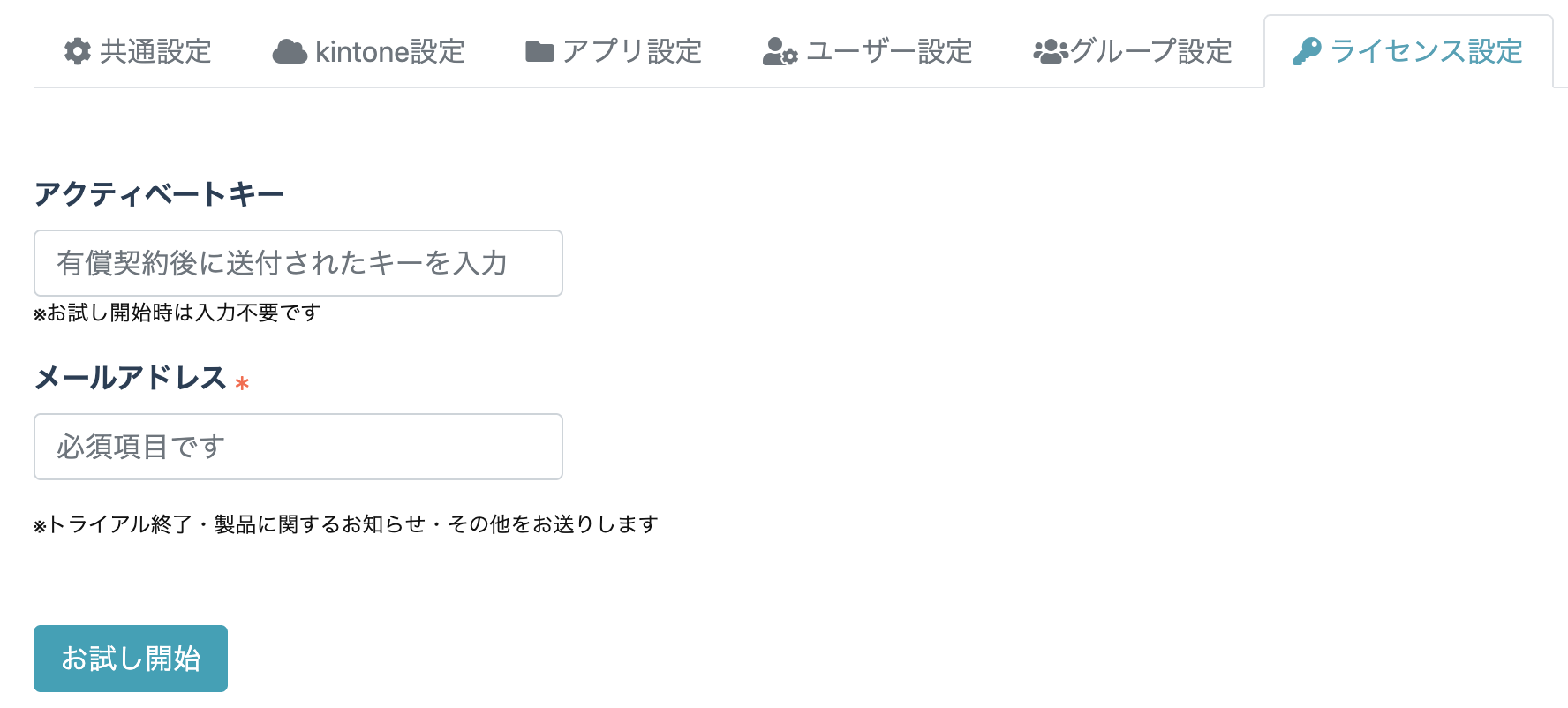This screenshot has height=708, width=1568.
Task: Click the red required asterisk
Action: pyautogui.click(x=242, y=383)
